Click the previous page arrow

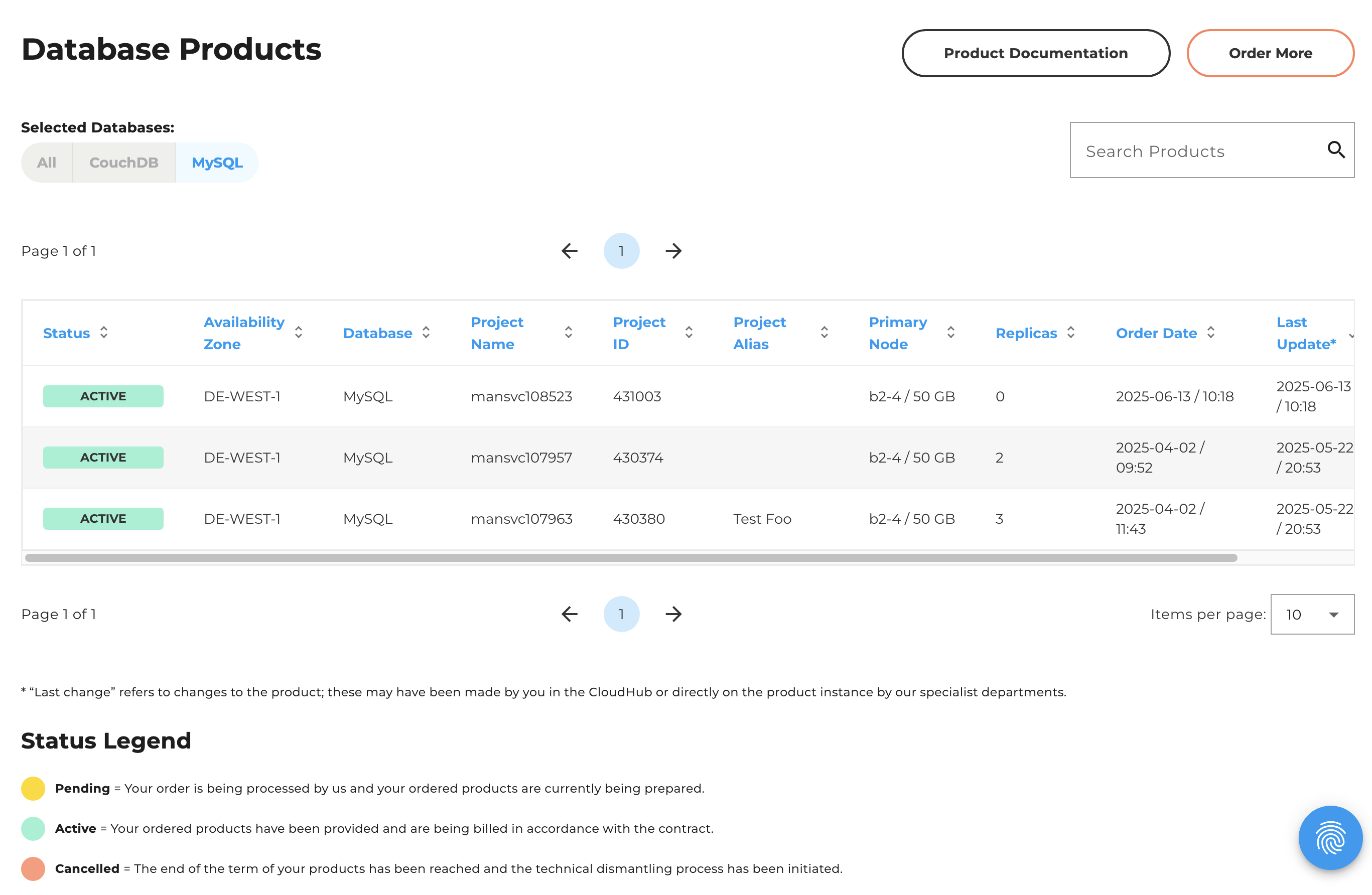[570, 251]
